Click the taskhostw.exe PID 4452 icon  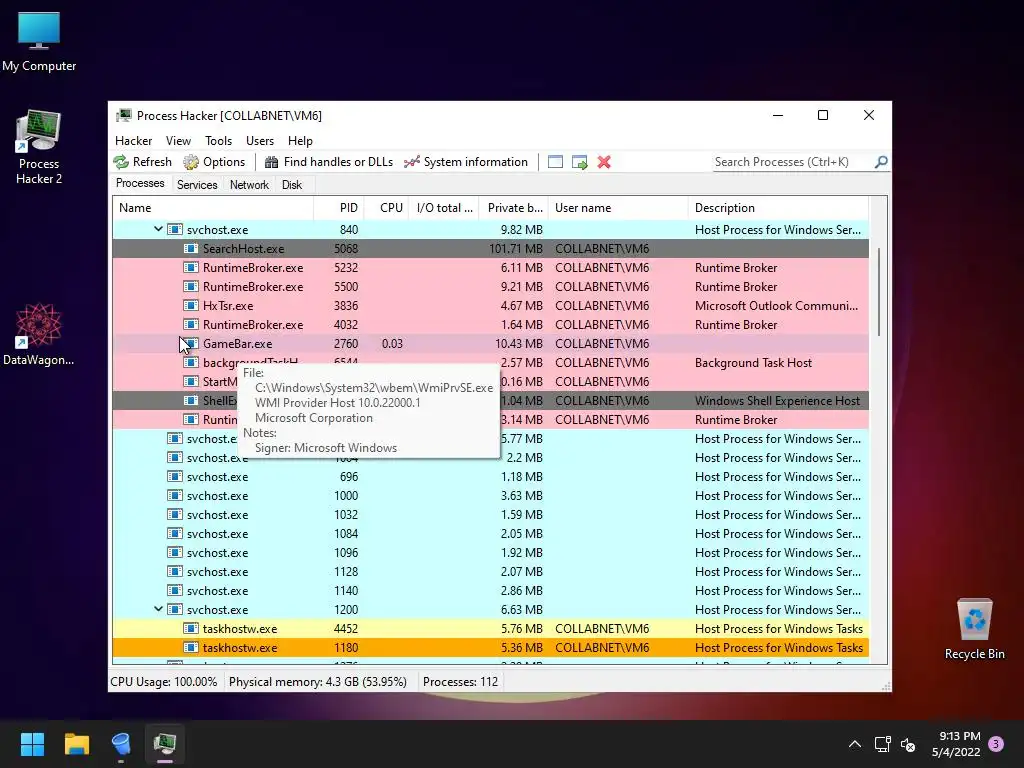pos(191,628)
